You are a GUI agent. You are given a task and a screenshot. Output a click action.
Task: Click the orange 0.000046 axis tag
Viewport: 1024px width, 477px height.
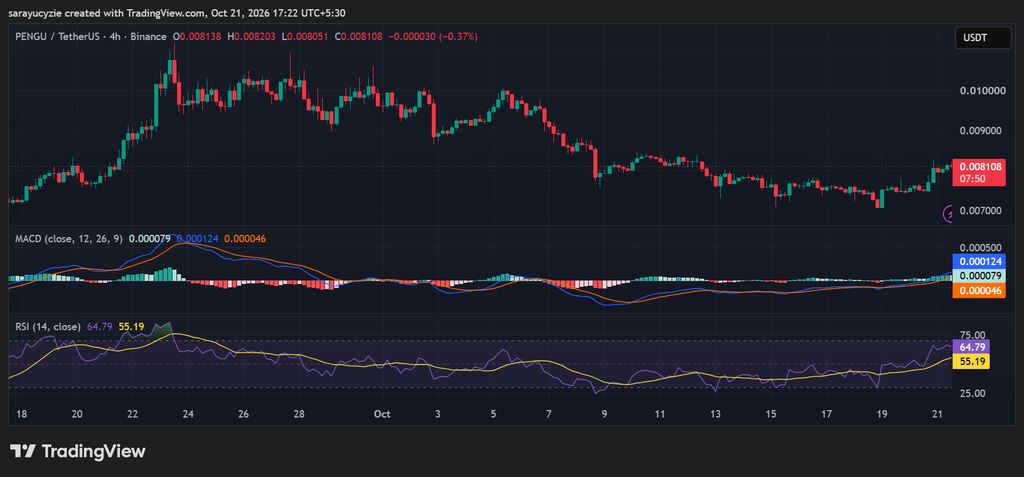pyautogui.click(x=978, y=291)
